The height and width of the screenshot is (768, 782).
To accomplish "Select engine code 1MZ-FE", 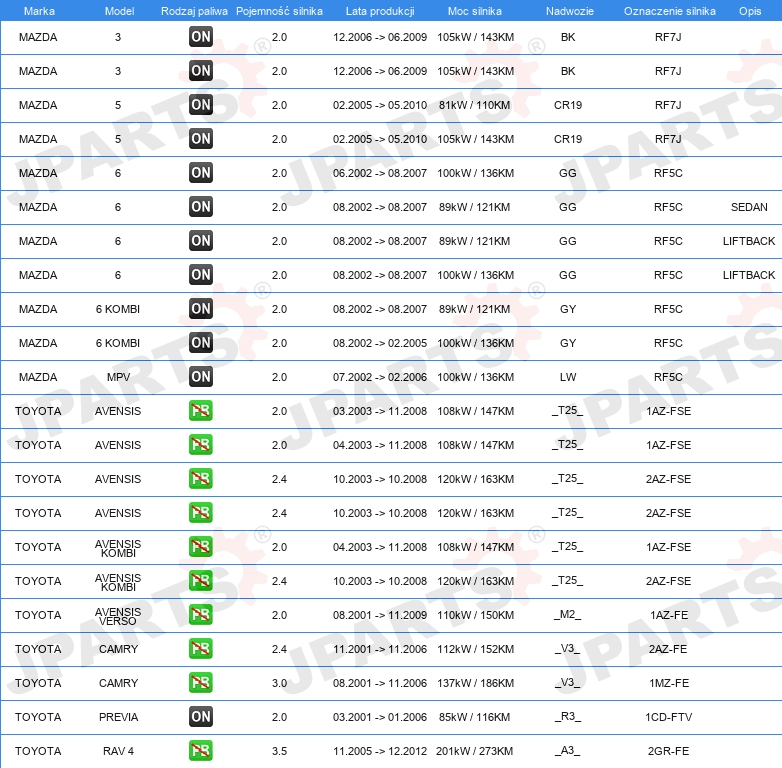I will [669, 683].
